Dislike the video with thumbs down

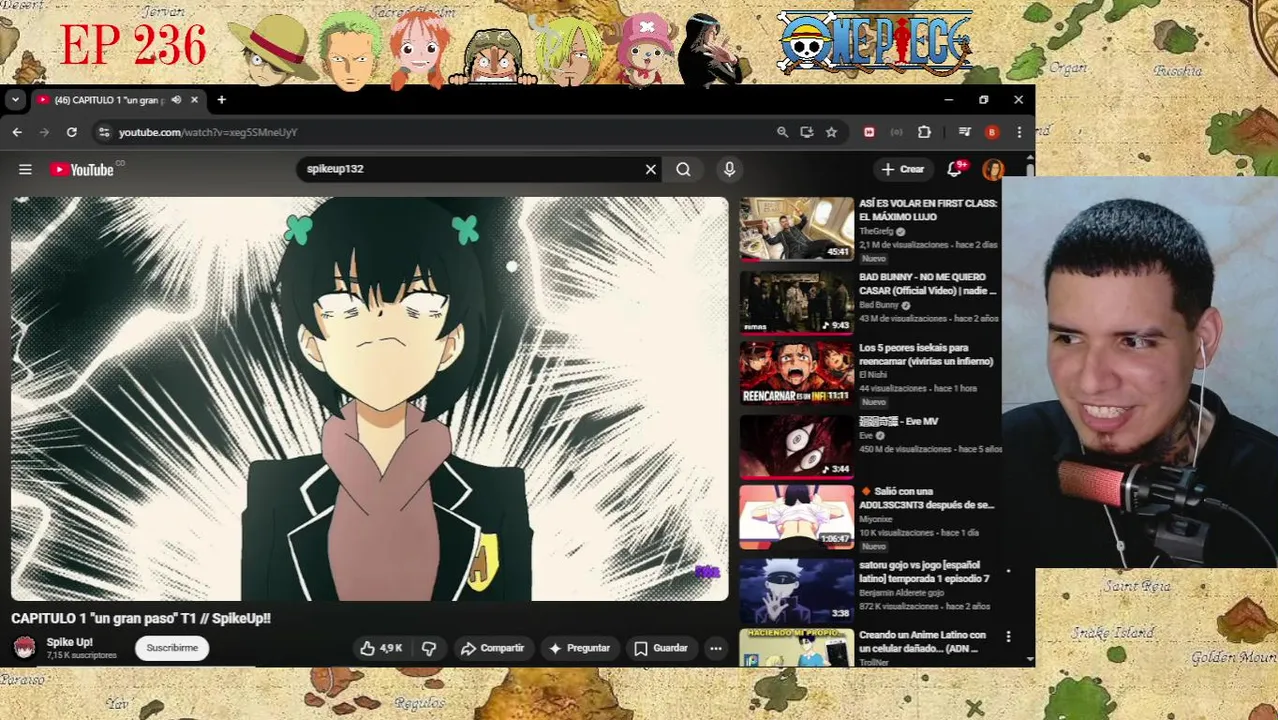(x=429, y=648)
